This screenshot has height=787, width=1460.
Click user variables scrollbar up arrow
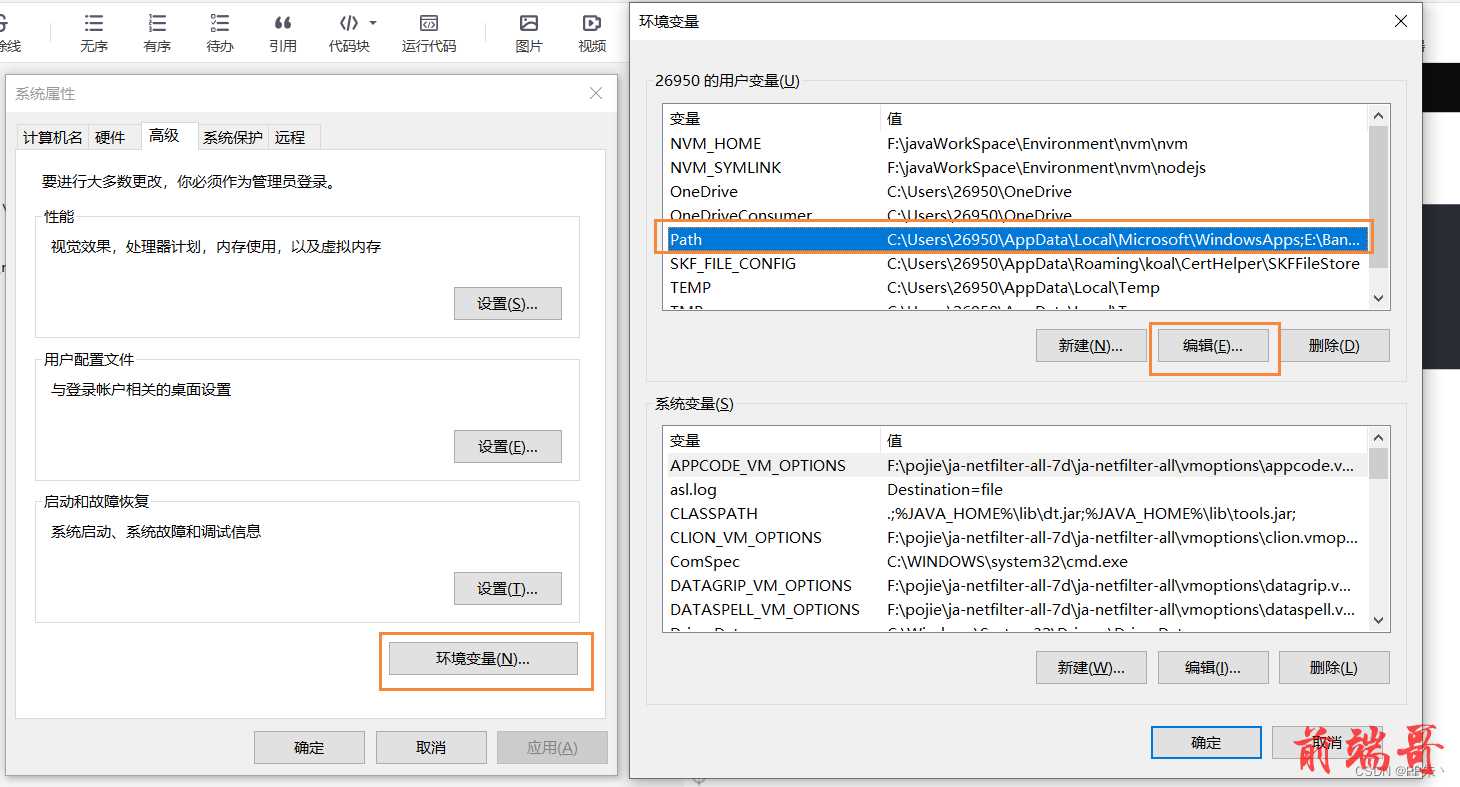click(x=1378, y=117)
